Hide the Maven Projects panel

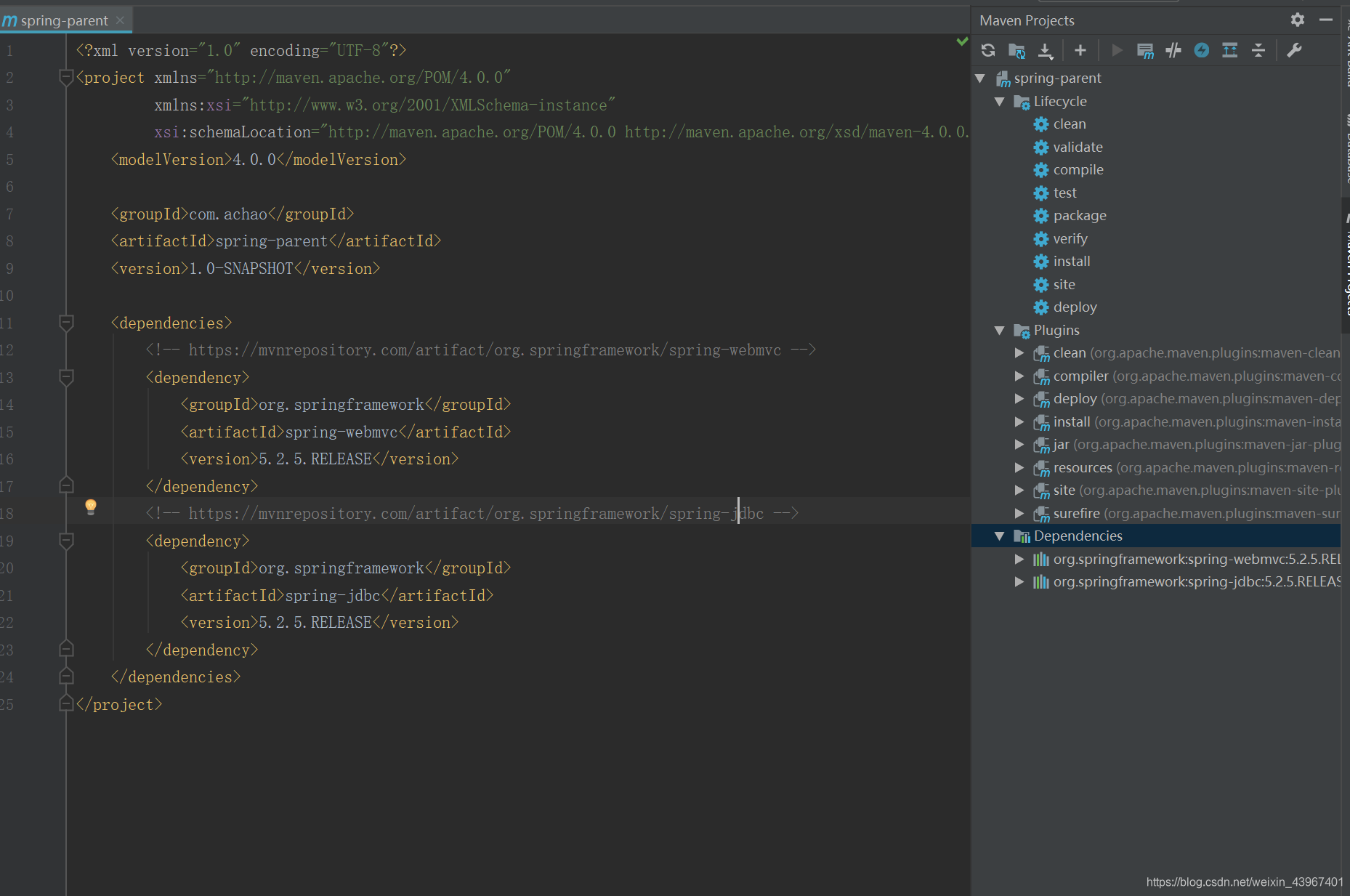click(x=1326, y=20)
